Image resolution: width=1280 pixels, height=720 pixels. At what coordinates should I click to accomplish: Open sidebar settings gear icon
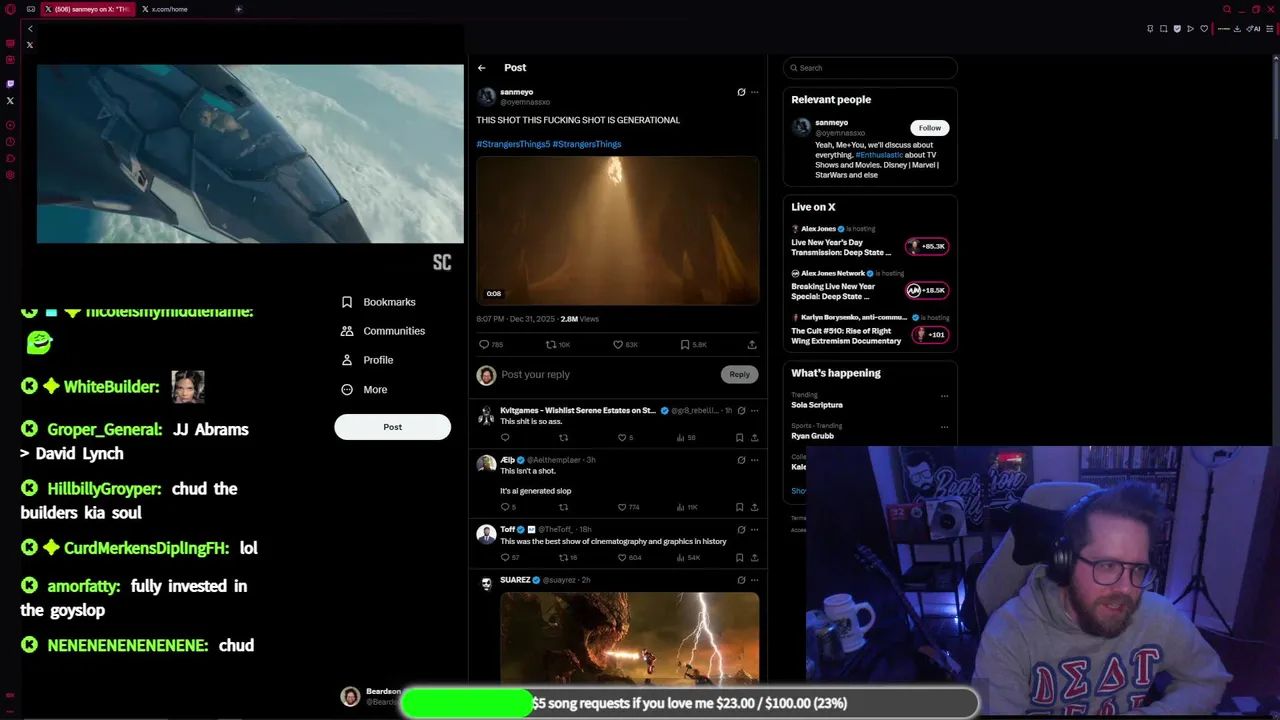coord(10,175)
